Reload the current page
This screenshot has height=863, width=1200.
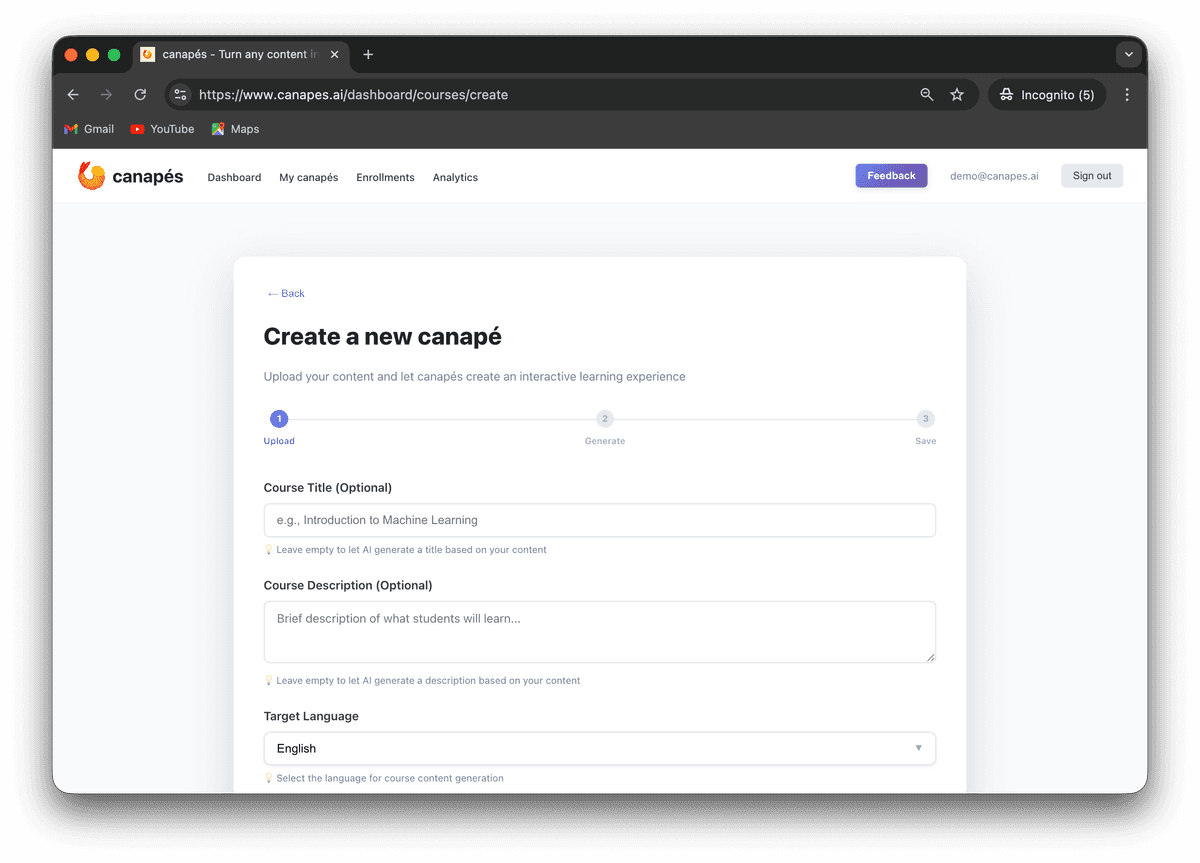pyautogui.click(x=140, y=94)
